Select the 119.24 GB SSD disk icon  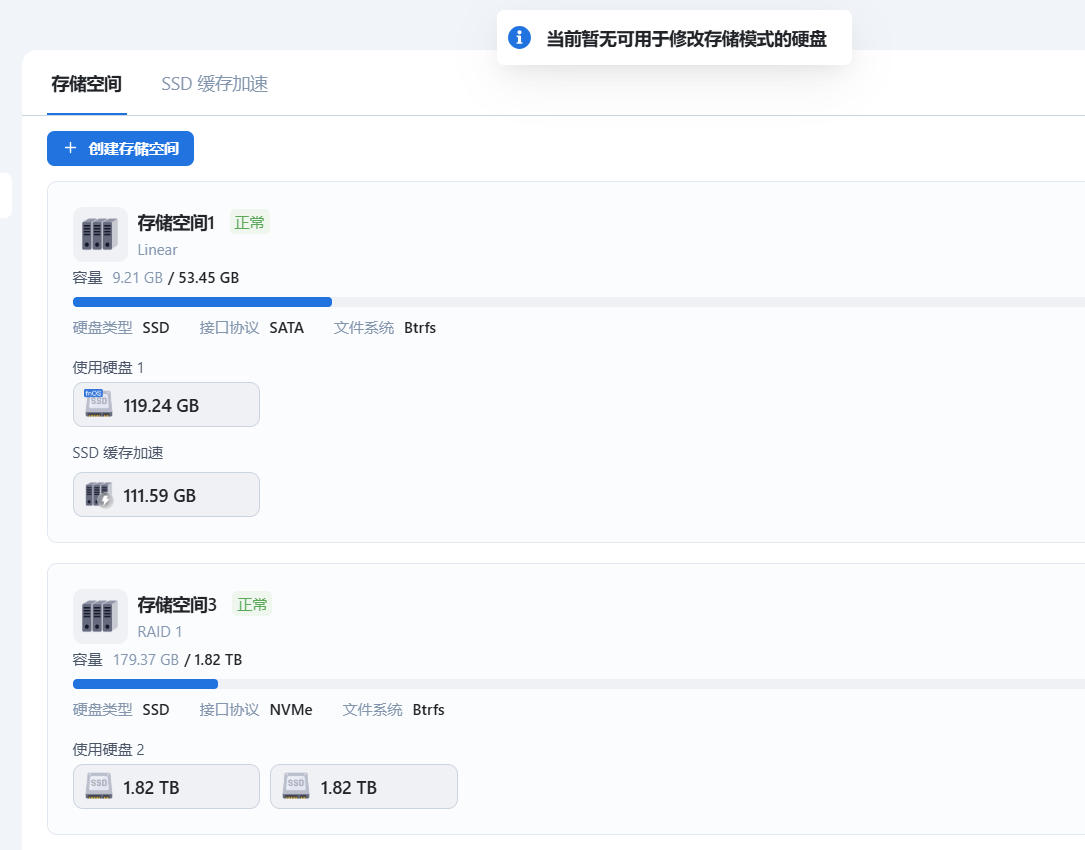pyautogui.click(x=98, y=405)
